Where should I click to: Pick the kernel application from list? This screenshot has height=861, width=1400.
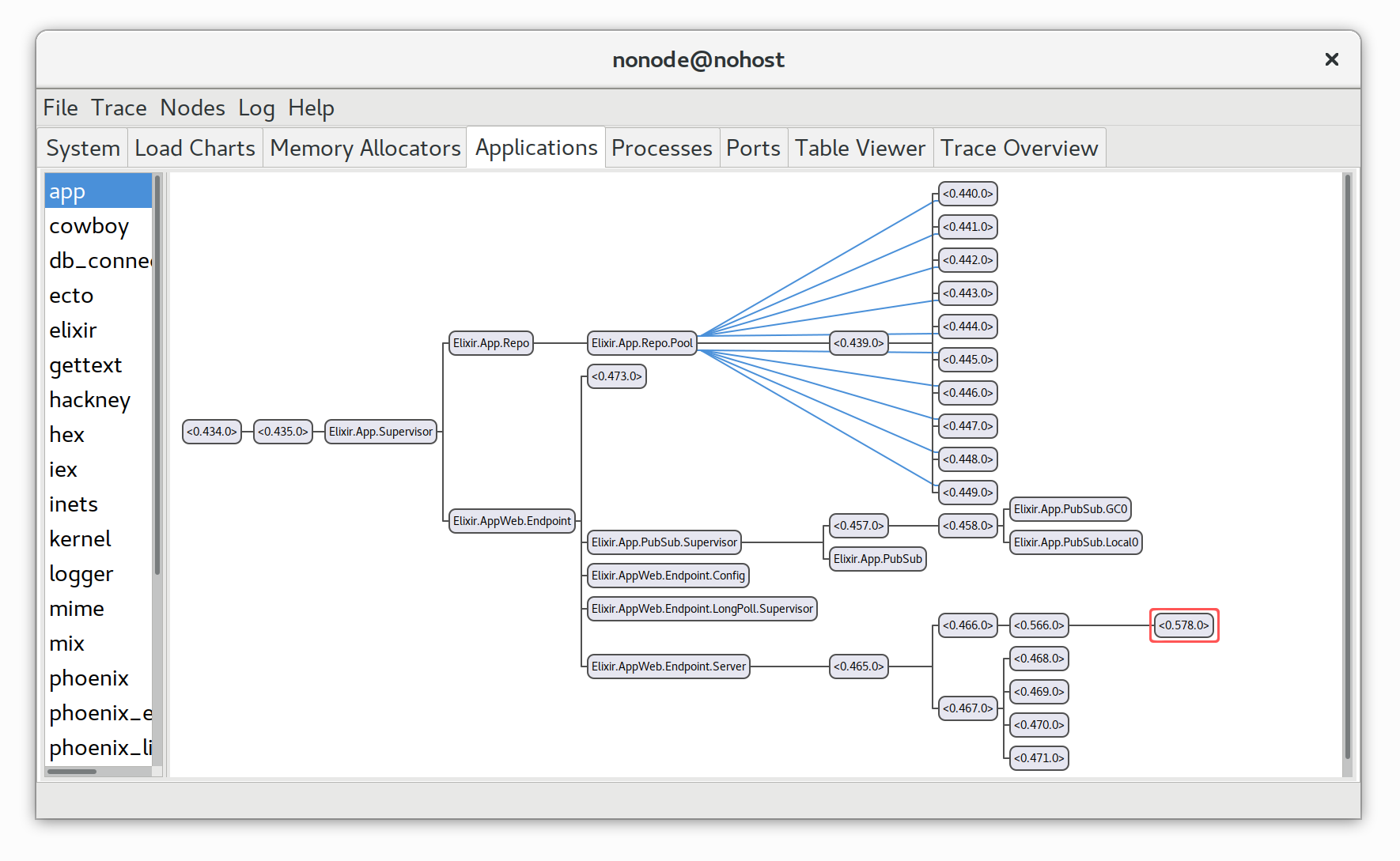(x=80, y=539)
